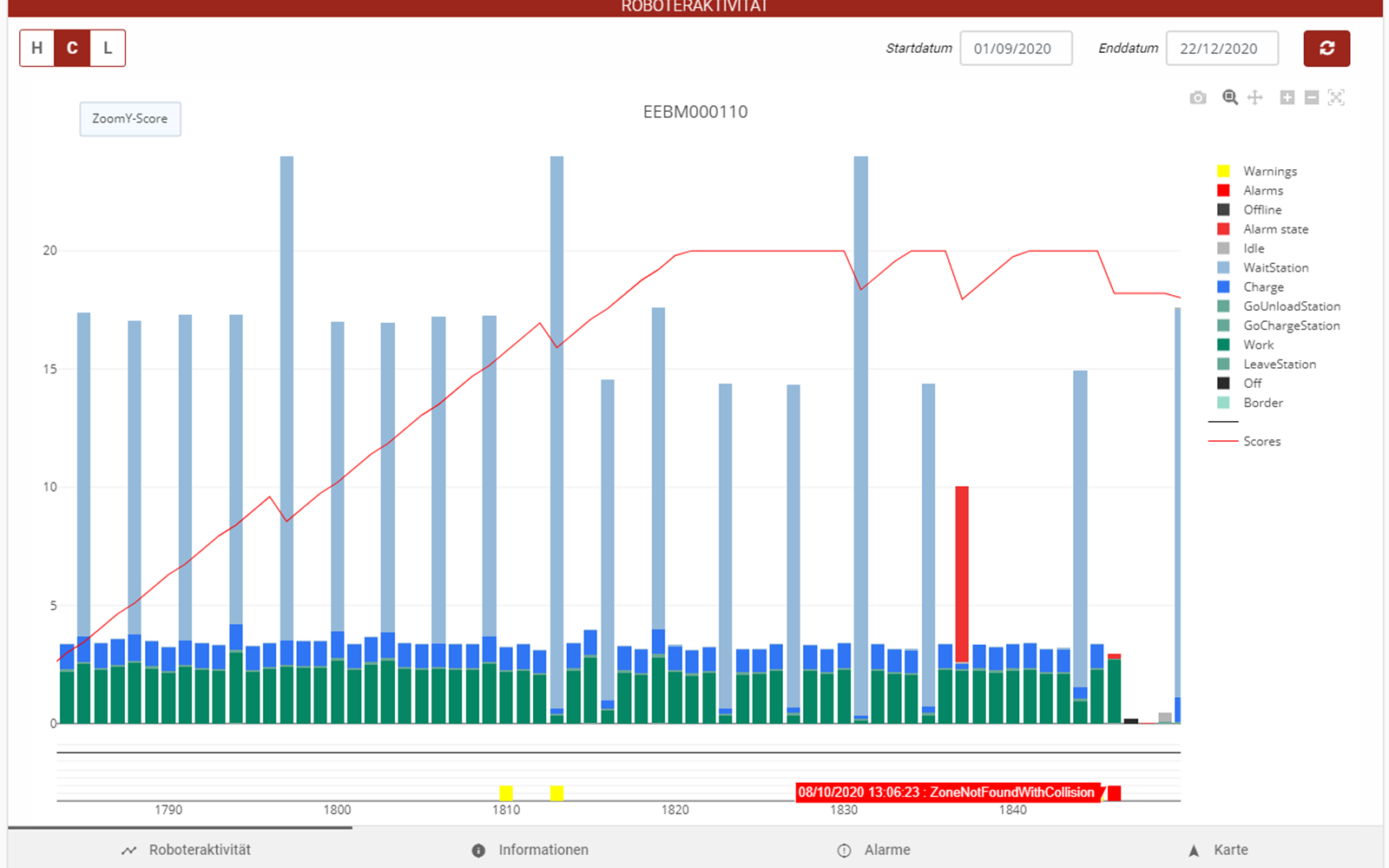Click the zoom out minus icon
Image resolution: width=1389 pixels, height=868 pixels.
click(1312, 97)
